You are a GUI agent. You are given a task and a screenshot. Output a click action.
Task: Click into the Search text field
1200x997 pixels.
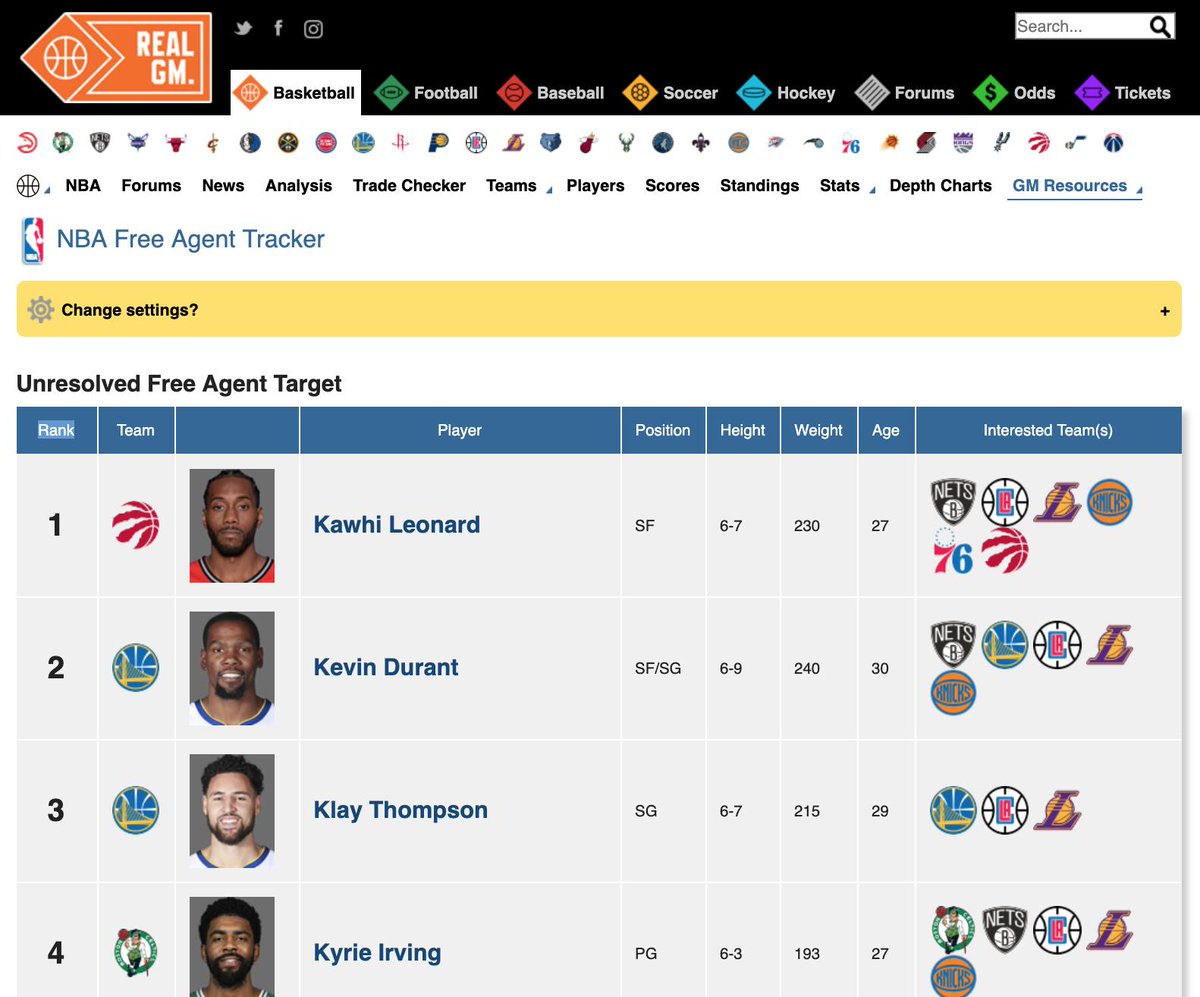pos(1081,27)
